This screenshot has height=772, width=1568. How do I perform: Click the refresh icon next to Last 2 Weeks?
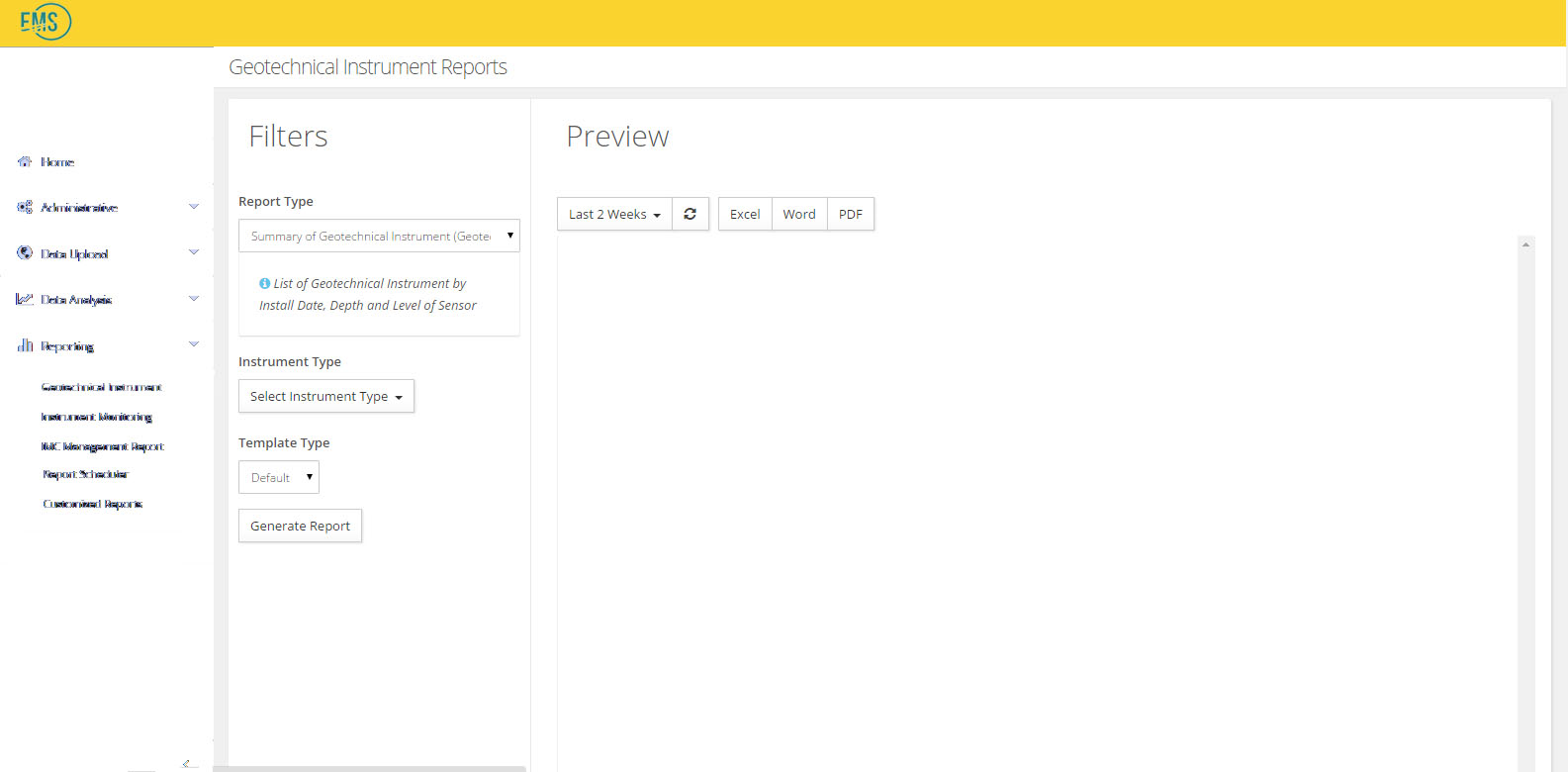691,214
